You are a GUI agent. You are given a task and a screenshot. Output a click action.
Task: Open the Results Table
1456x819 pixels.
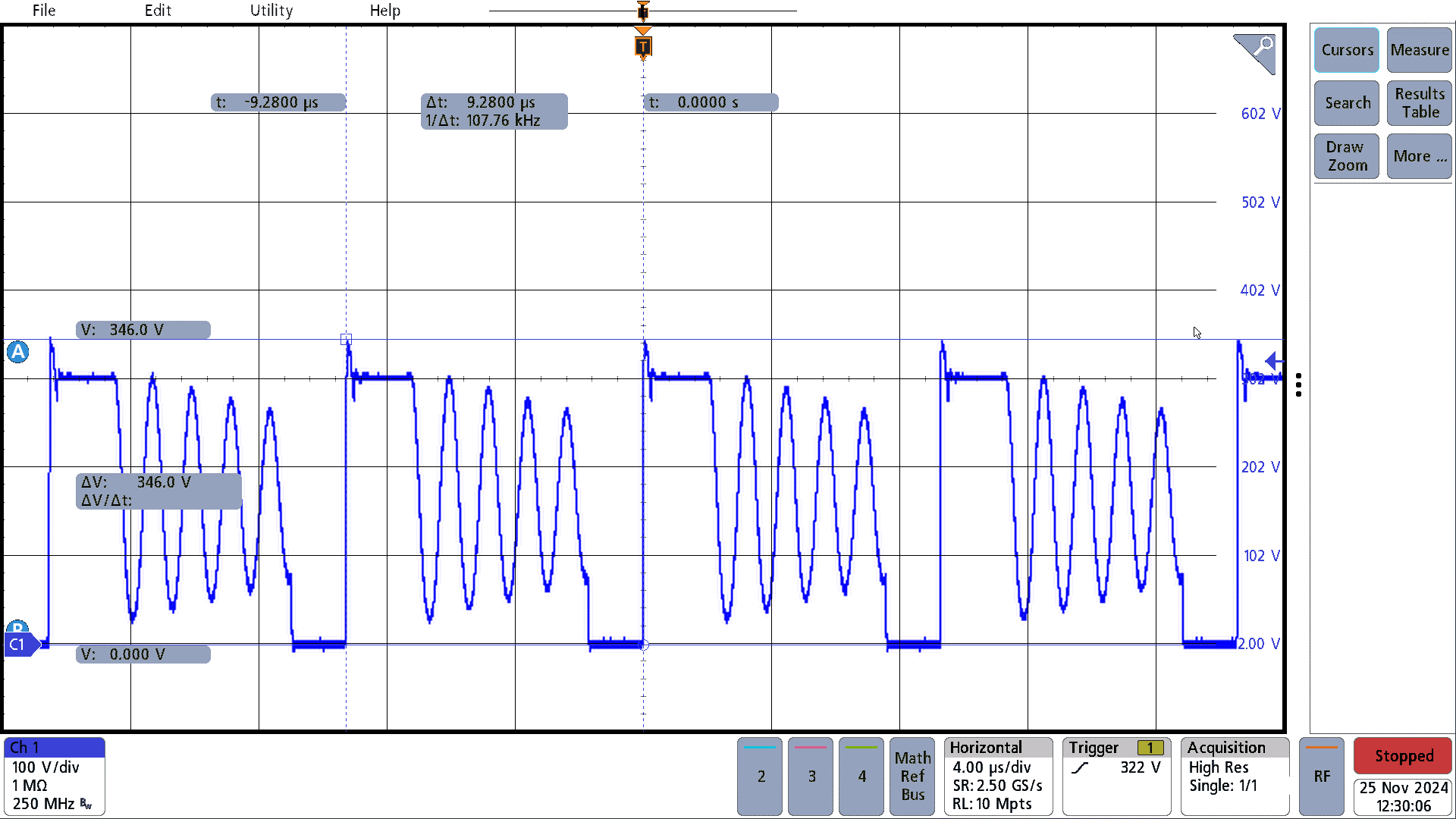pos(1420,103)
